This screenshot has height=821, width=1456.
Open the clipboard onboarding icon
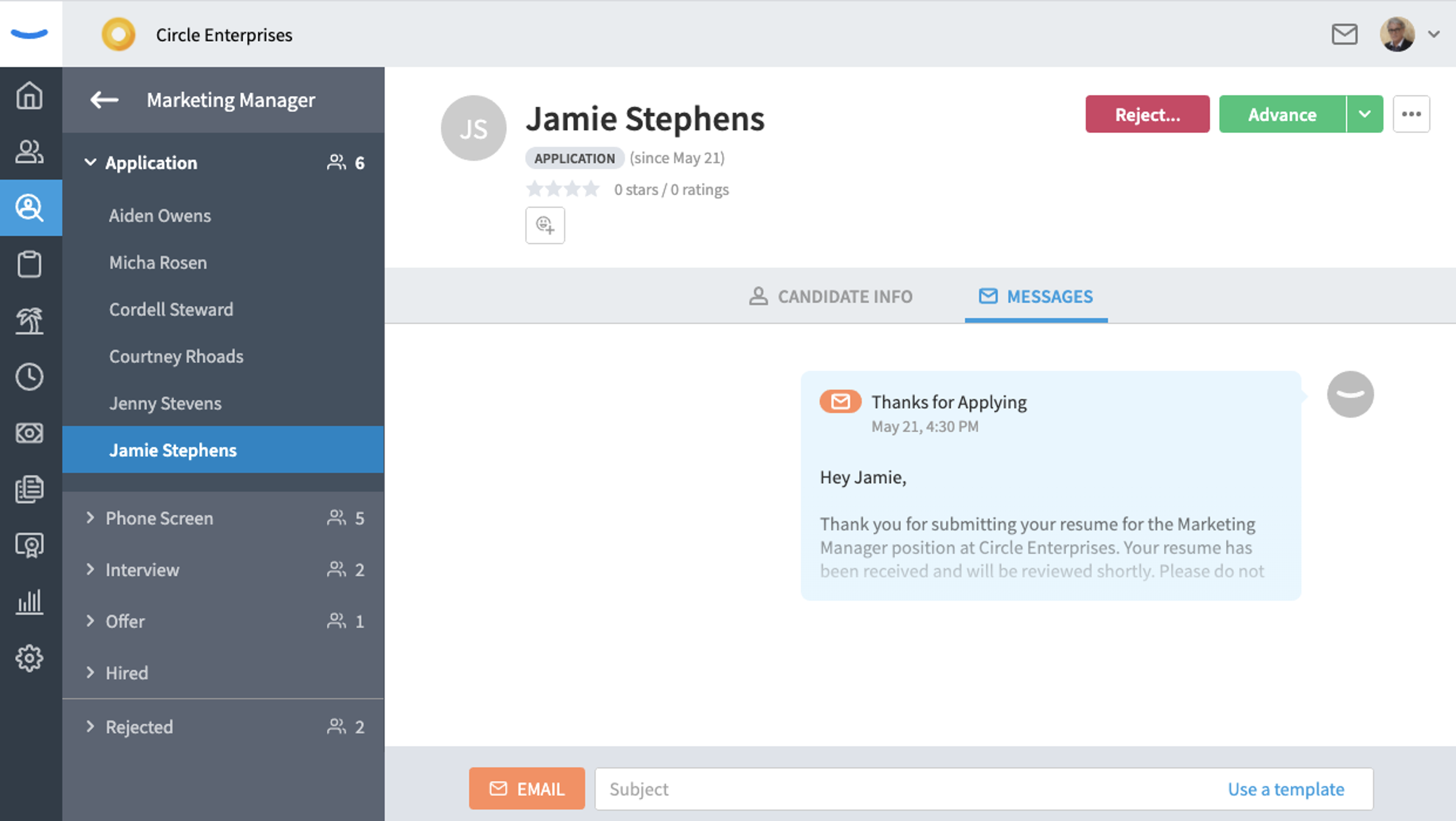[x=30, y=264]
